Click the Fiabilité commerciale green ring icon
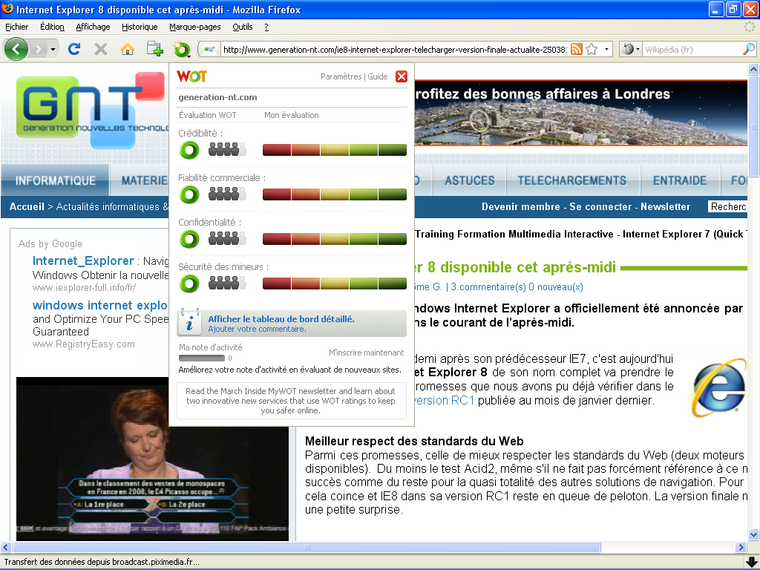The width and height of the screenshot is (760, 570). (x=189, y=194)
